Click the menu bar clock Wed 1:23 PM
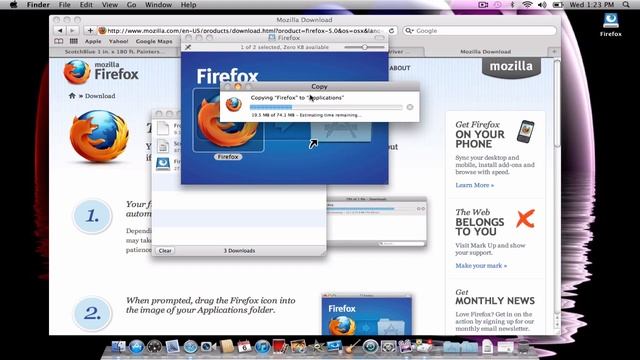 (591, 5)
